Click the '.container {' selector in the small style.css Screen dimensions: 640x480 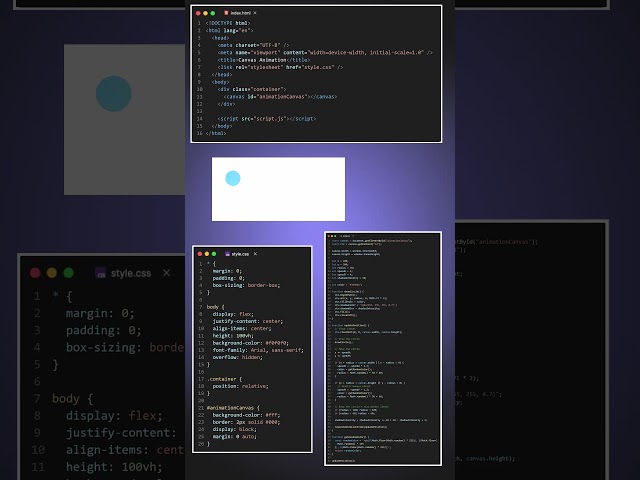coord(224,379)
